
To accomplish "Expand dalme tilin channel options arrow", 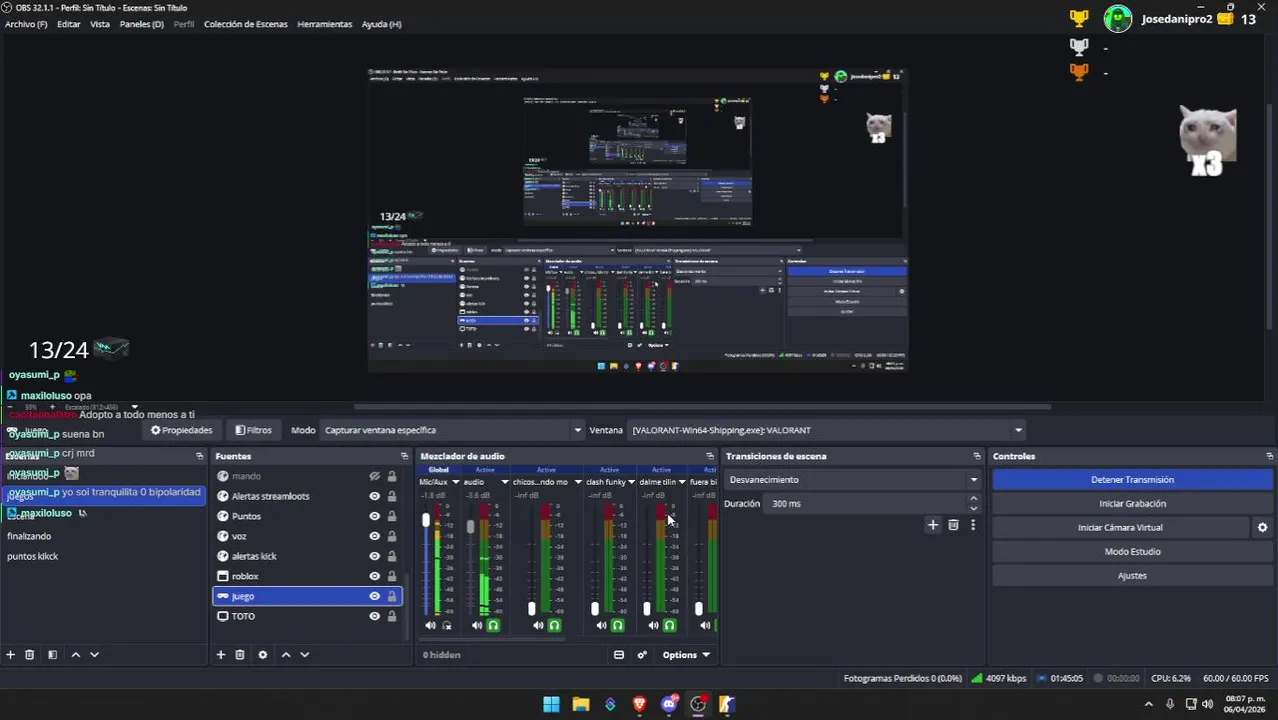I will [x=682, y=482].
